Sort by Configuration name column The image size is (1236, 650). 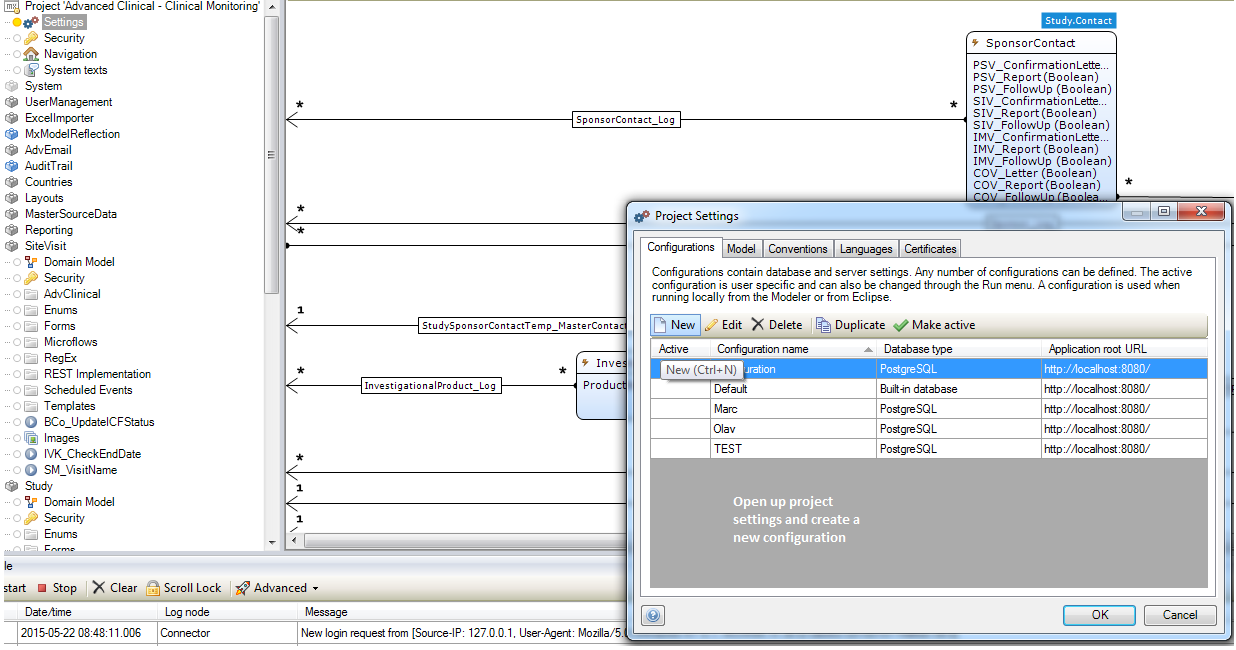[x=793, y=350]
